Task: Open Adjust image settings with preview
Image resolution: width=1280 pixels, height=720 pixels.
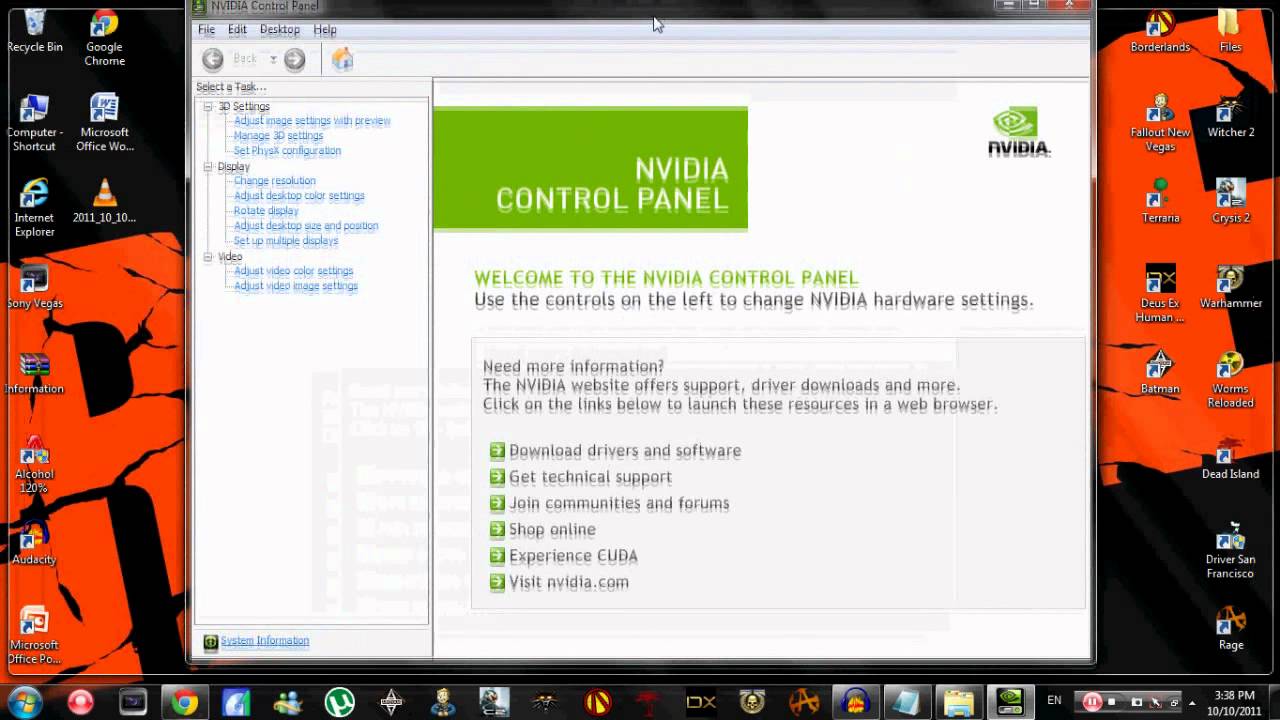Action: (312, 121)
